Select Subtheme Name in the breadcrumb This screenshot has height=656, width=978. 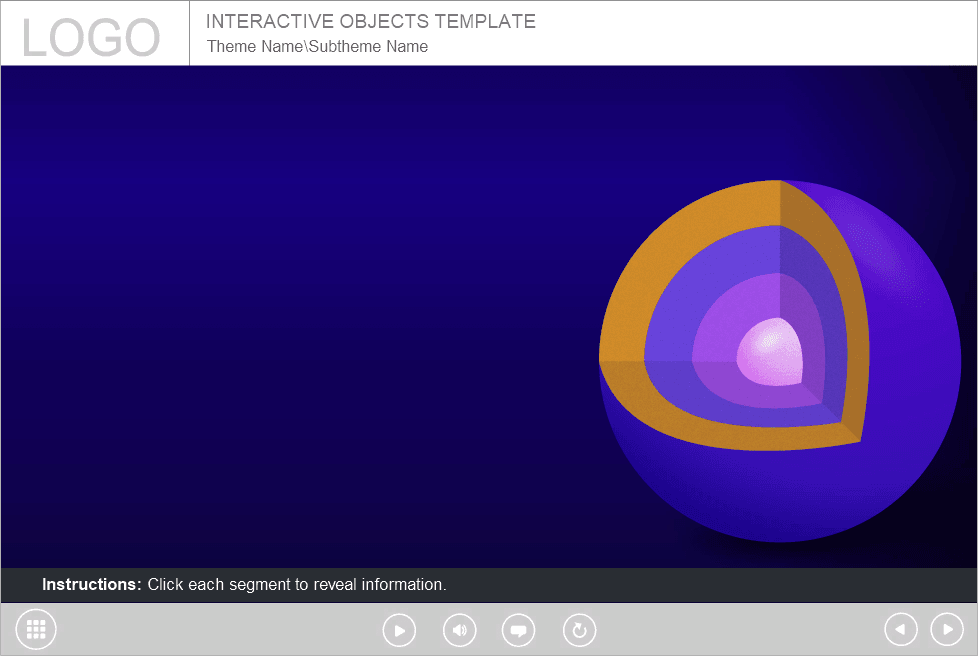(368, 46)
